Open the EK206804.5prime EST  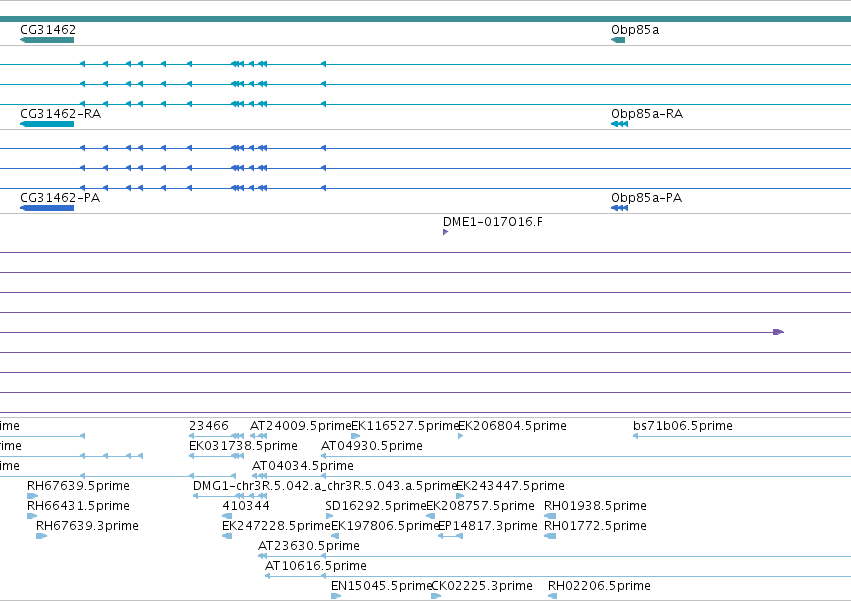(461, 436)
